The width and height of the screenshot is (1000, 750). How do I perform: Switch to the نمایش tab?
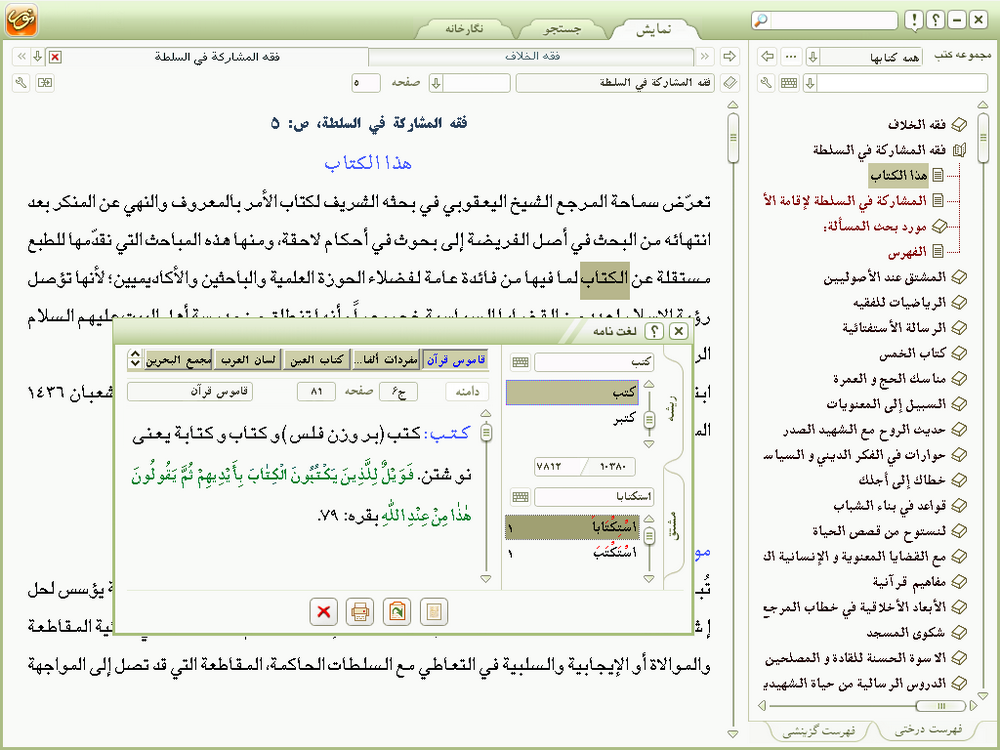point(654,29)
